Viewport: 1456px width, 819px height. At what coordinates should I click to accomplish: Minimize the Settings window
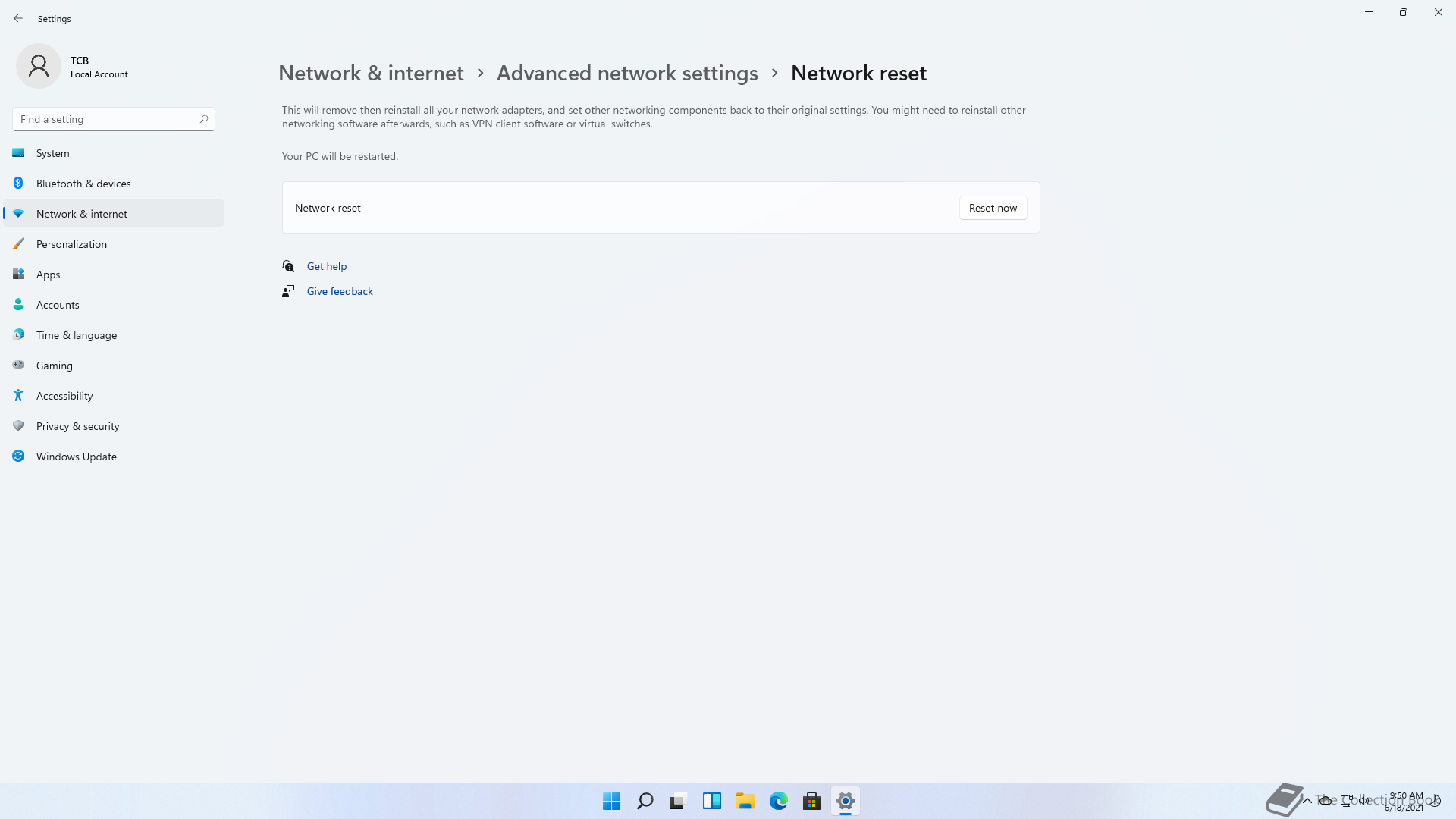point(1369,12)
